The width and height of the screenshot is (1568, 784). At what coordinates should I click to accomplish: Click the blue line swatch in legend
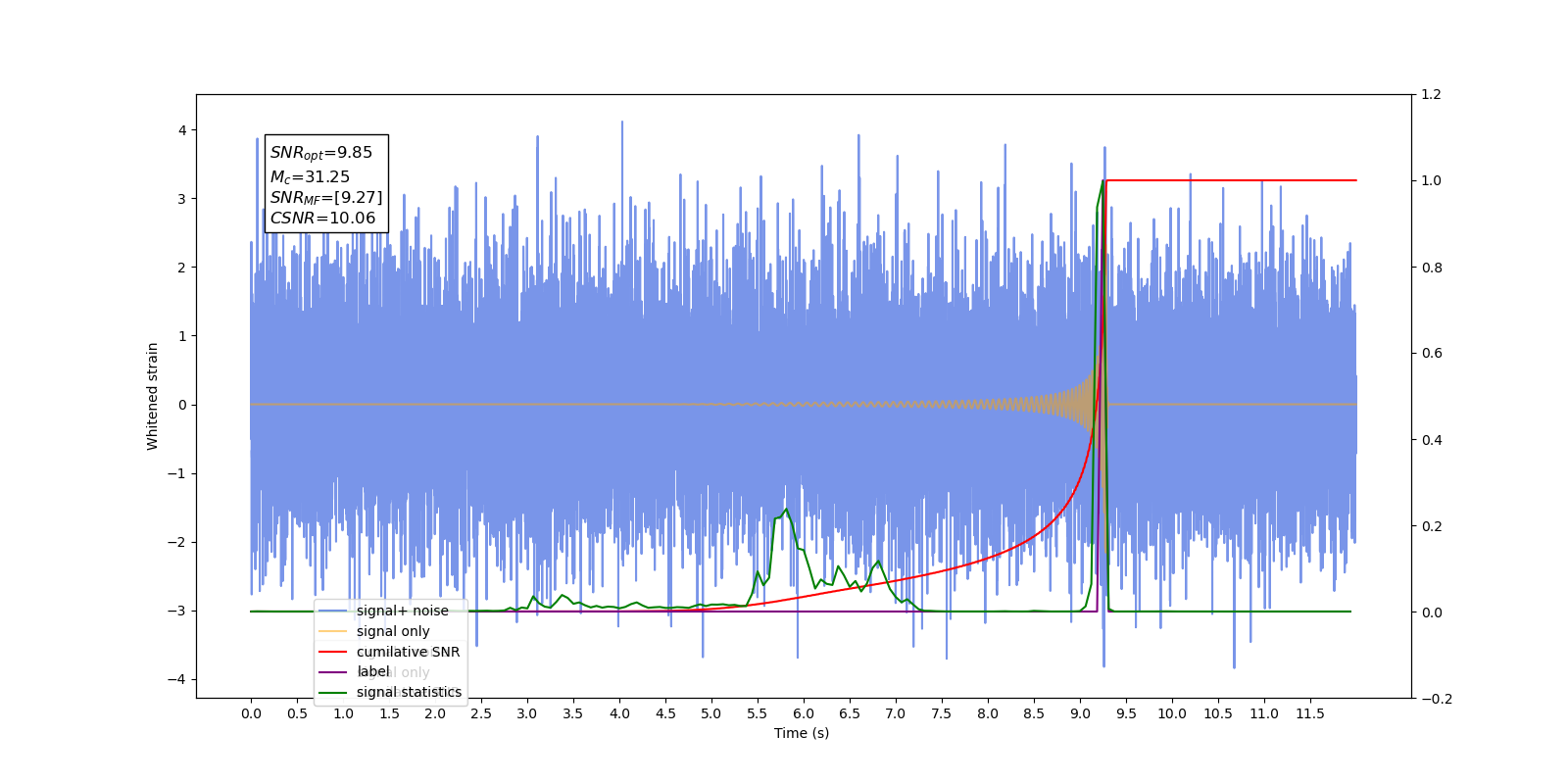pyautogui.click(x=333, y=611)
